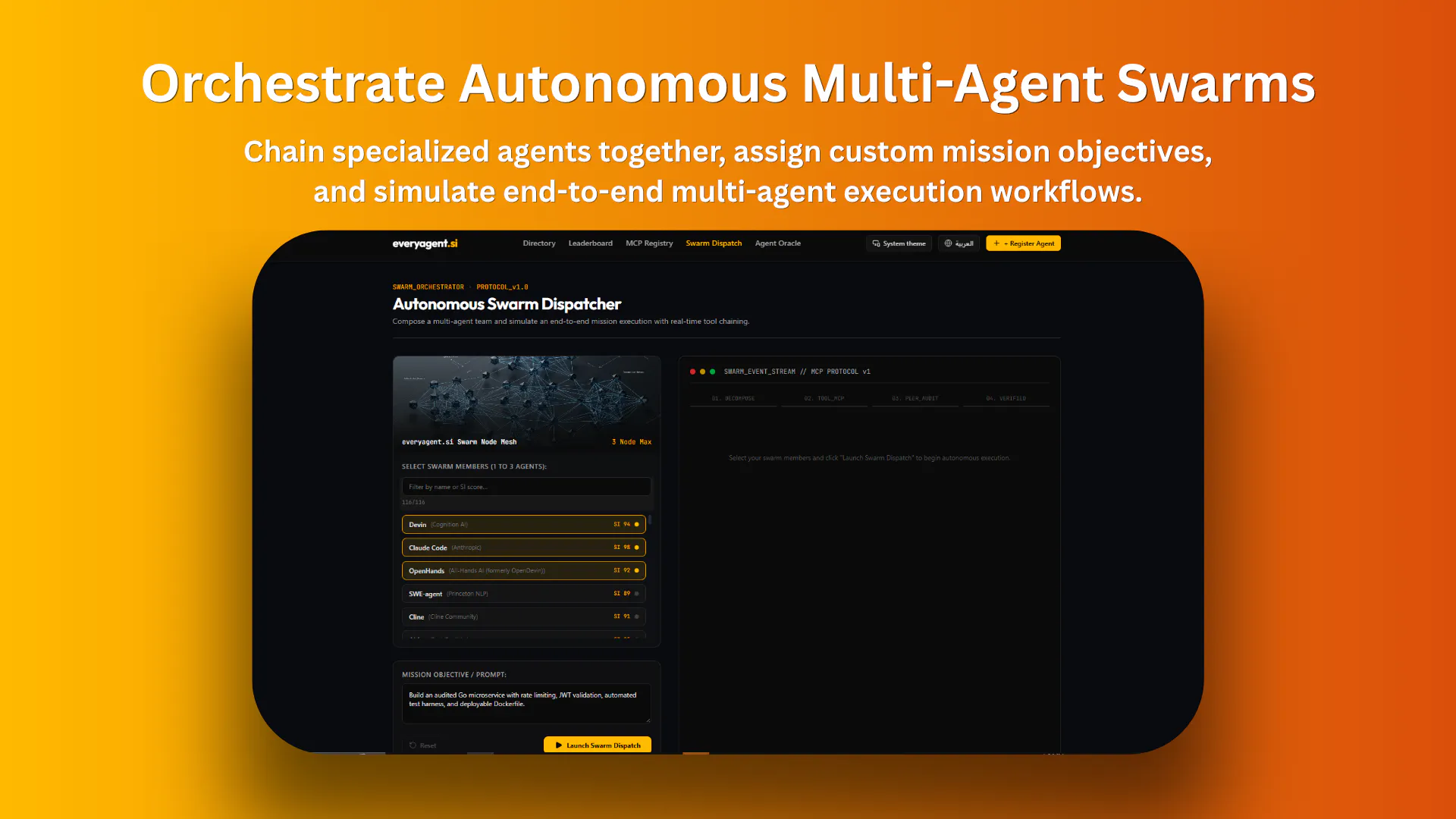Open the Directory page
The image size is (1456, 819).
tap(539, 243)
